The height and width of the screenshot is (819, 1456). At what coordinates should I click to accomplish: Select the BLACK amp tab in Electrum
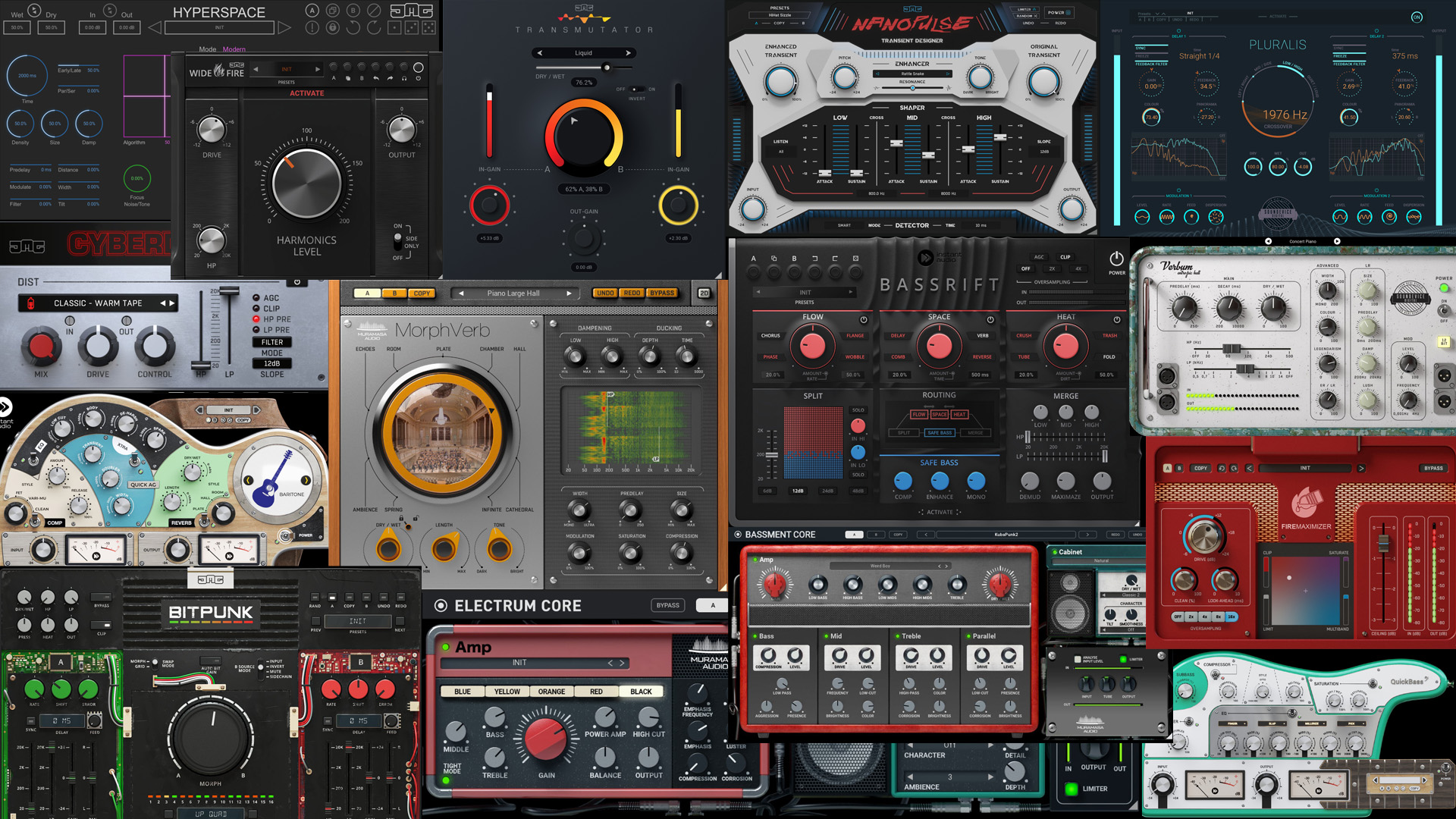click(641, 692)
